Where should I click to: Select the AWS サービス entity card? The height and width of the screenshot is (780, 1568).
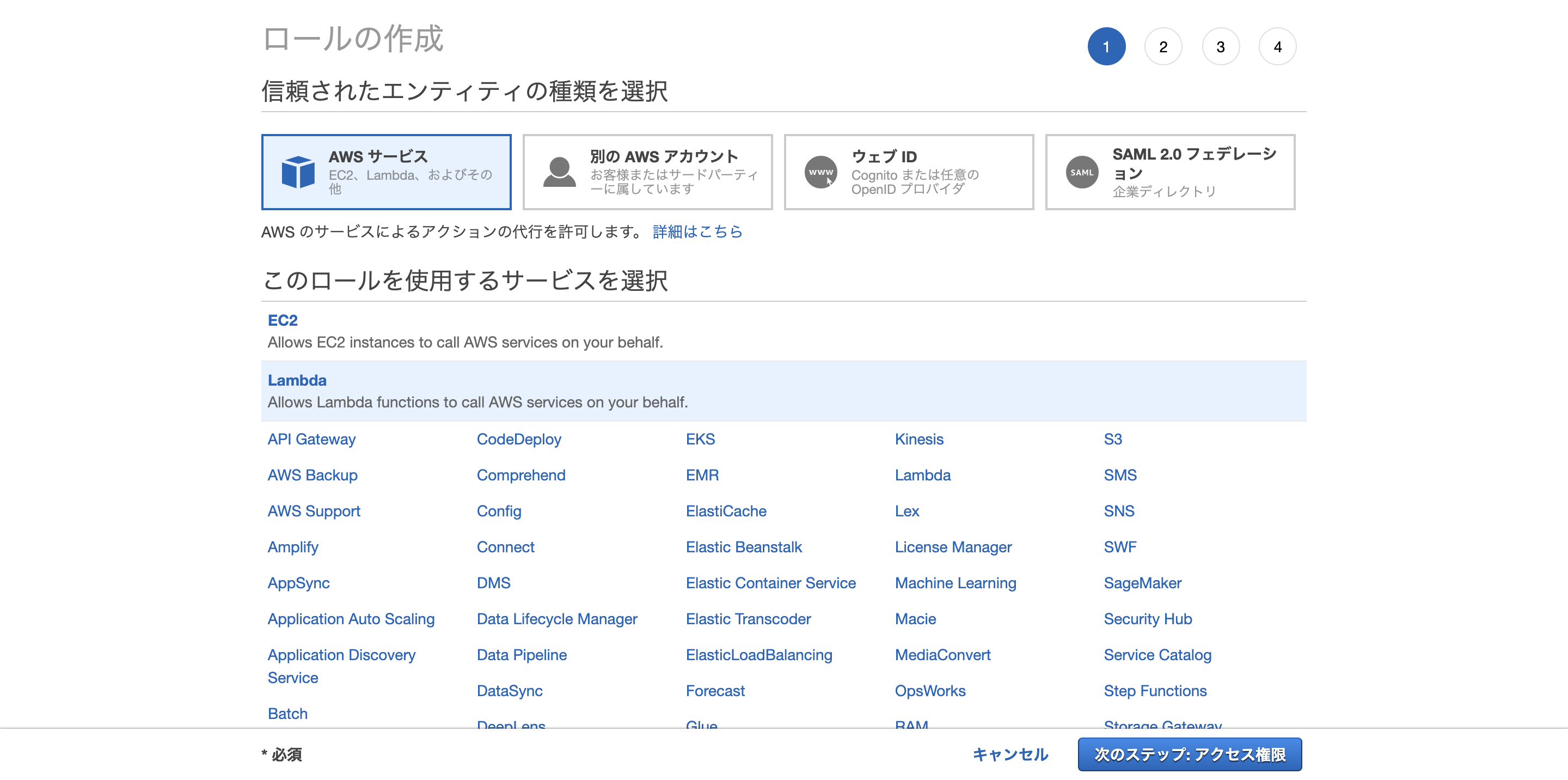[387, 172]
